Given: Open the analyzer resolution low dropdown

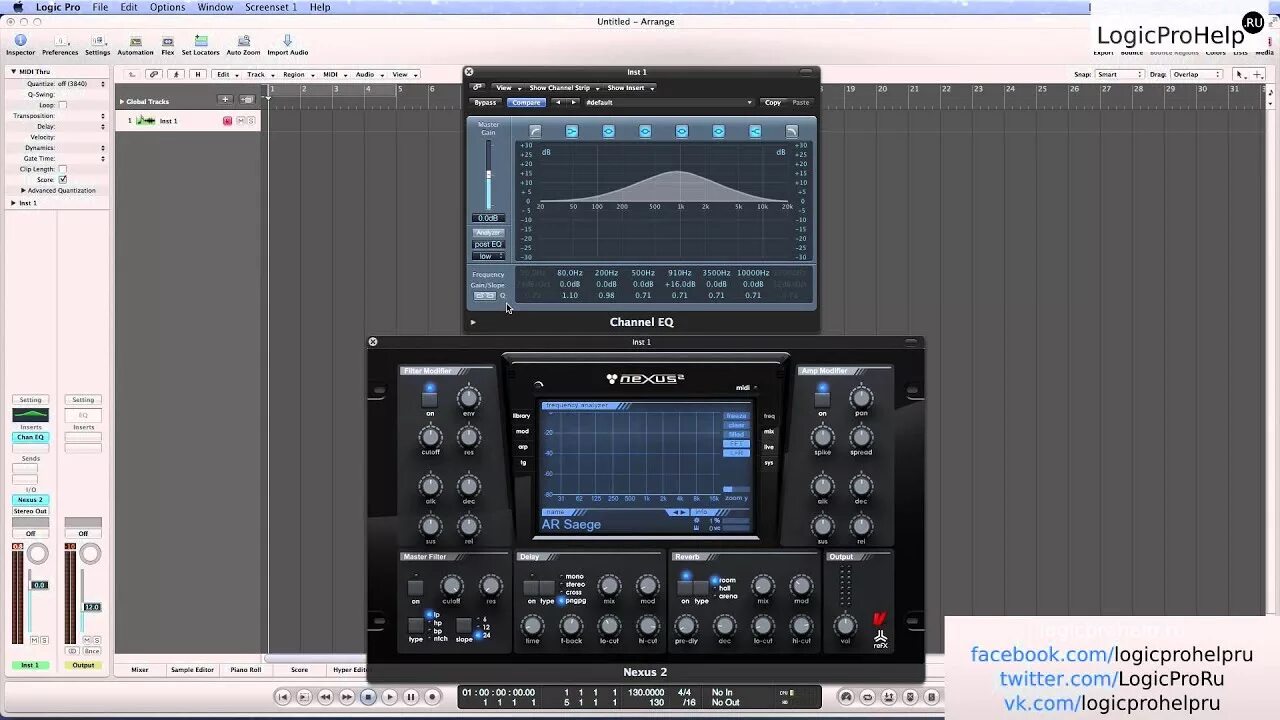Looking at the screenshot, I should [488, 256].
